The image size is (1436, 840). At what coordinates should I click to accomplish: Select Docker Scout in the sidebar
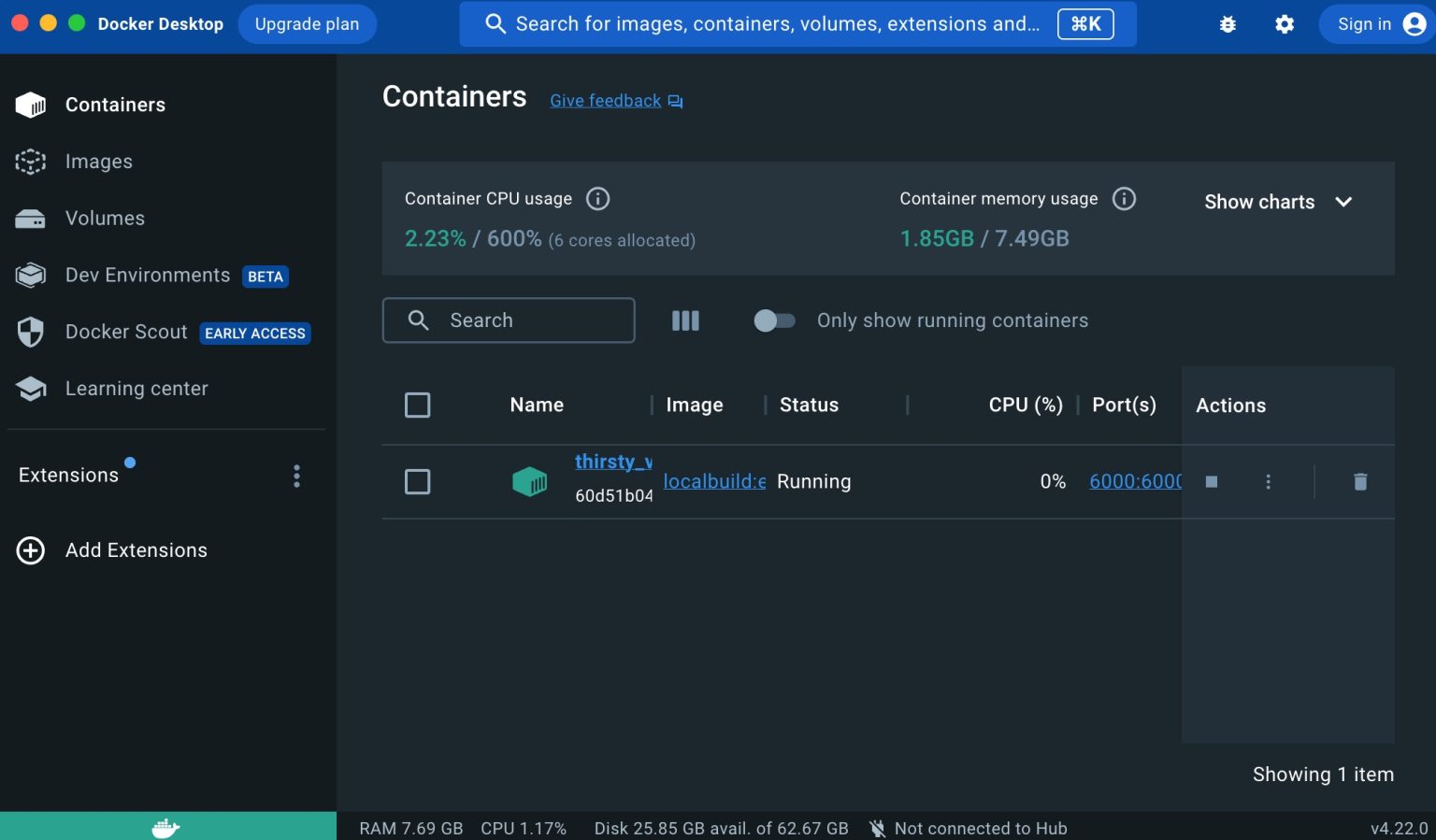(x=125, y=332)
